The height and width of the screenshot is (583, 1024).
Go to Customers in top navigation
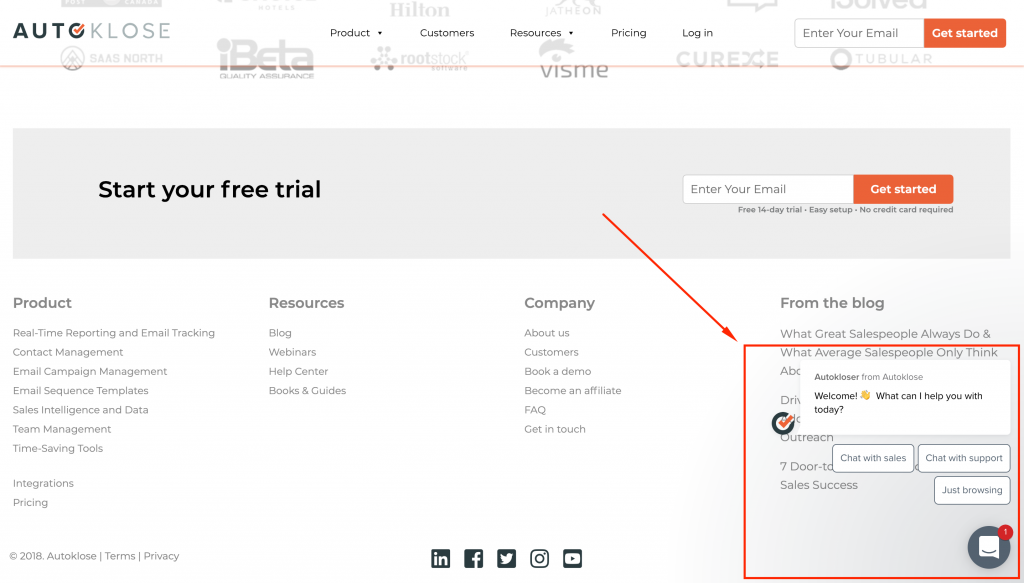pos(447,33)
